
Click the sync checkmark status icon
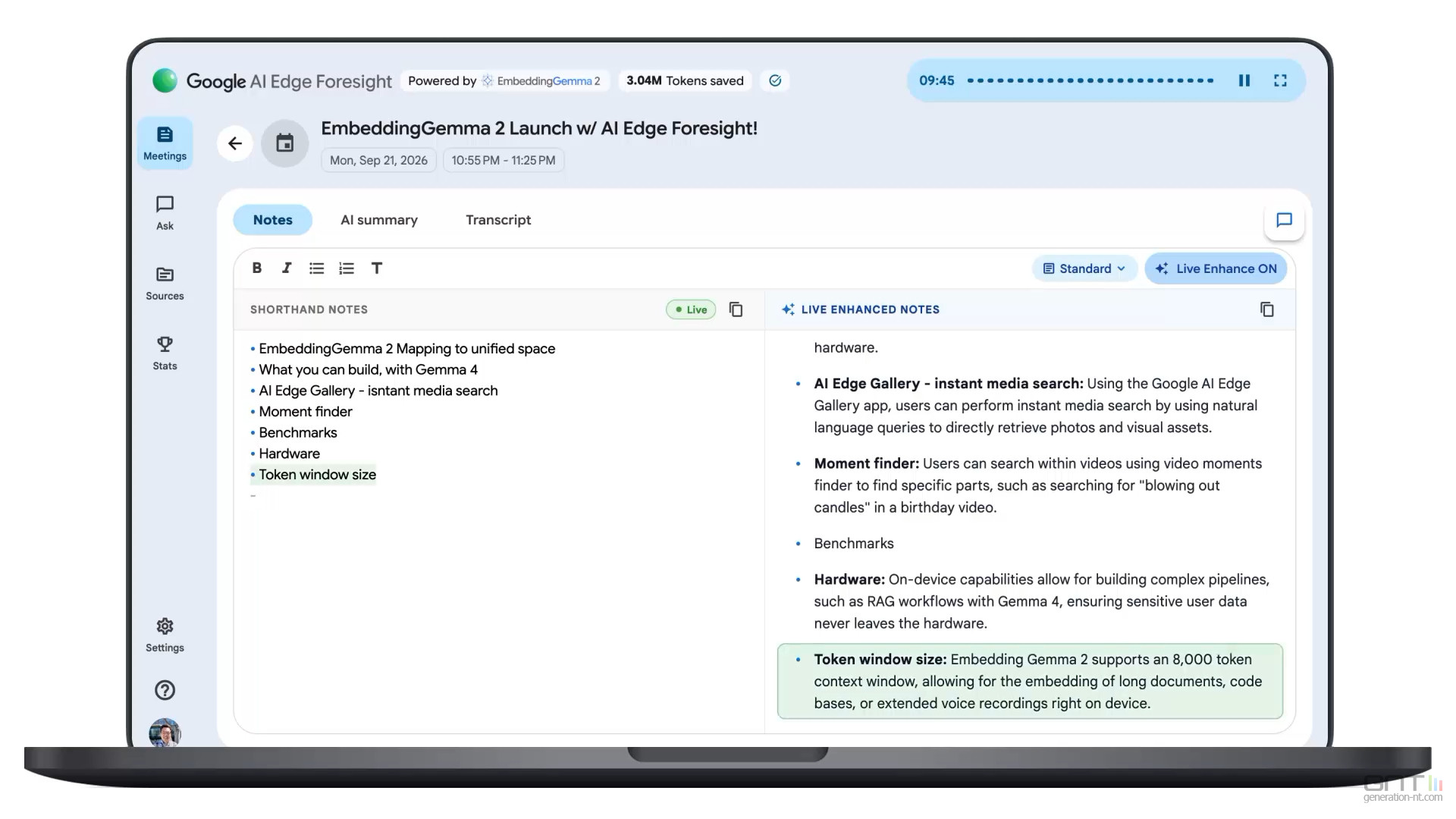tap(775, 80)
